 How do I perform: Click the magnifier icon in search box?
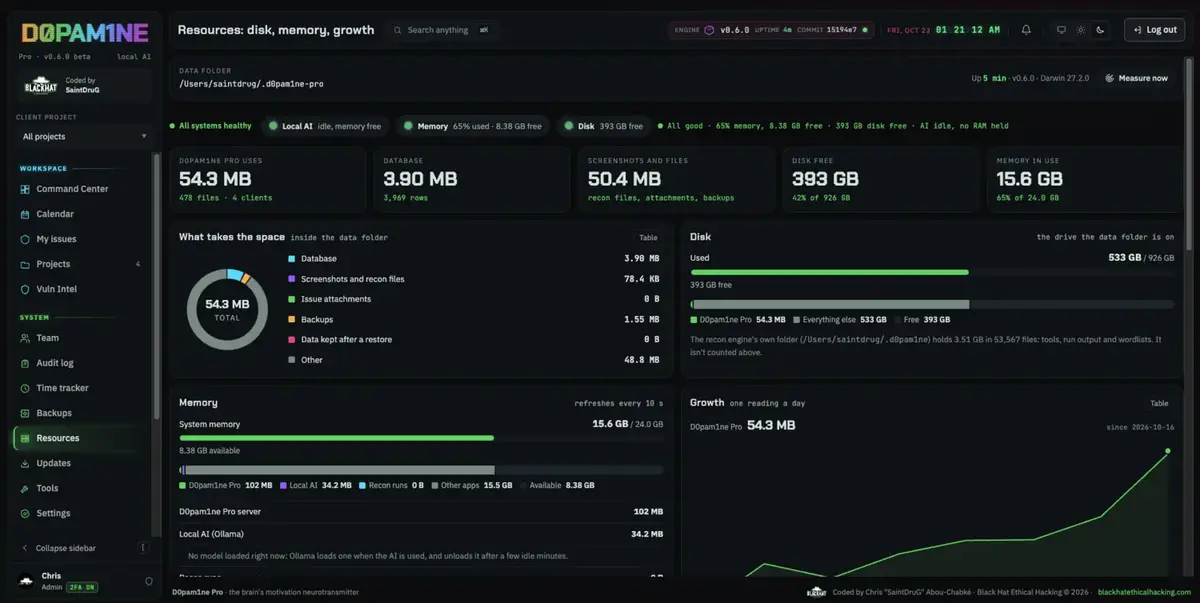(398, 30)
